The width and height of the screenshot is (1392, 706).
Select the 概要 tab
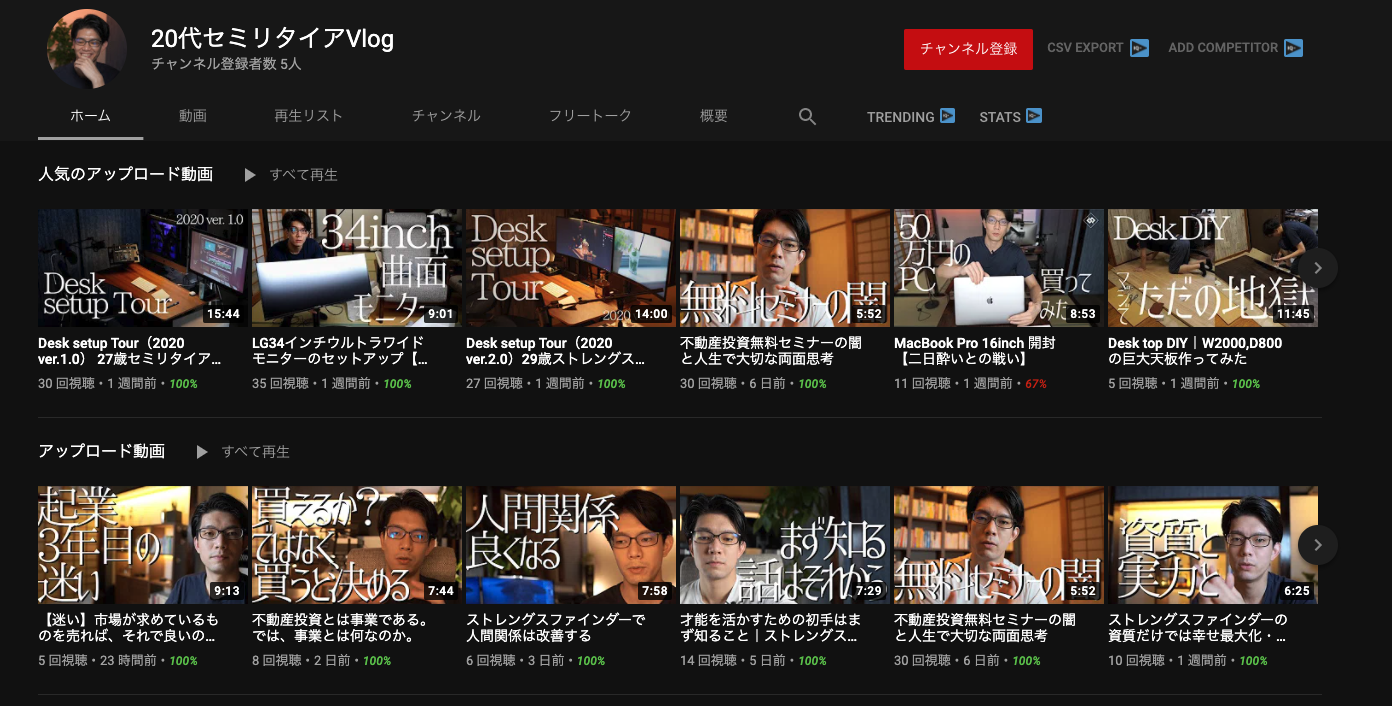[x=714, y=116]
